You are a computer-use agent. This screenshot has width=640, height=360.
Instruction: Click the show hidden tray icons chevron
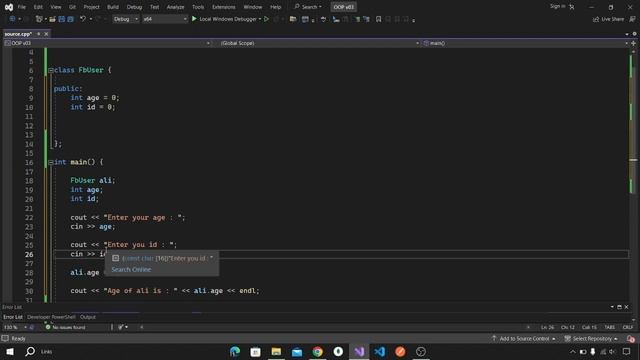573,352
